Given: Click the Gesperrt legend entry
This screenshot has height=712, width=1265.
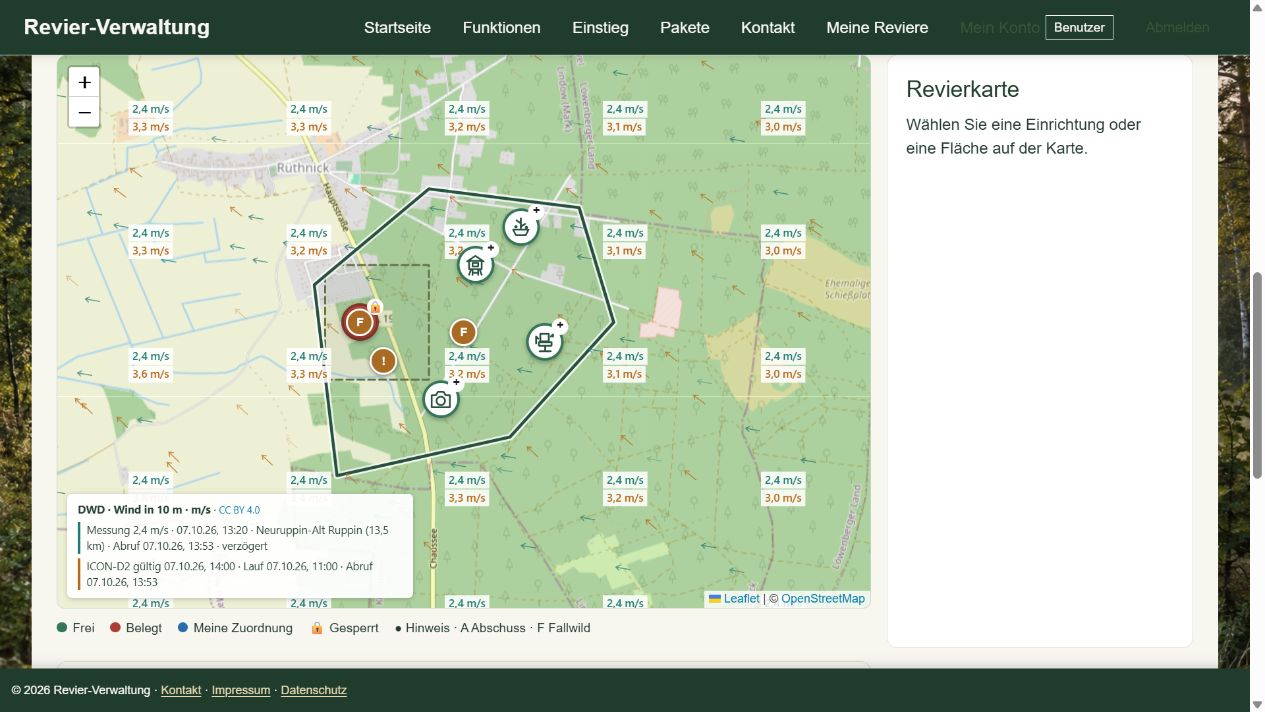Looking at the screenshot, I should 345,628.
